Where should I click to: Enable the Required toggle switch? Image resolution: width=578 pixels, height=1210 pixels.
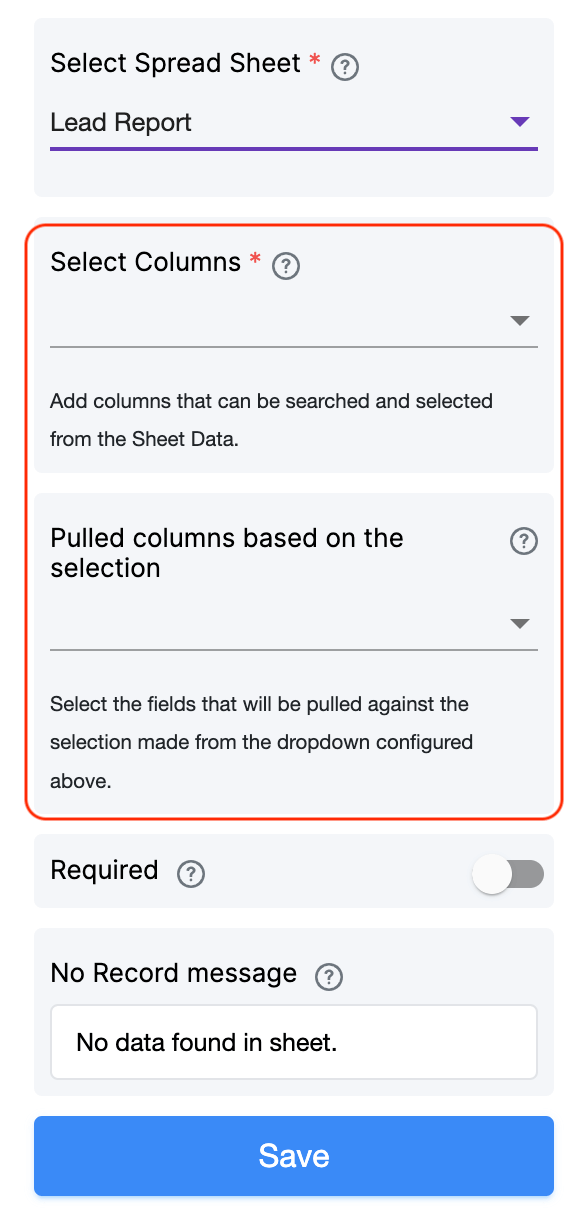pyautogui.click(x=509, y=873)
